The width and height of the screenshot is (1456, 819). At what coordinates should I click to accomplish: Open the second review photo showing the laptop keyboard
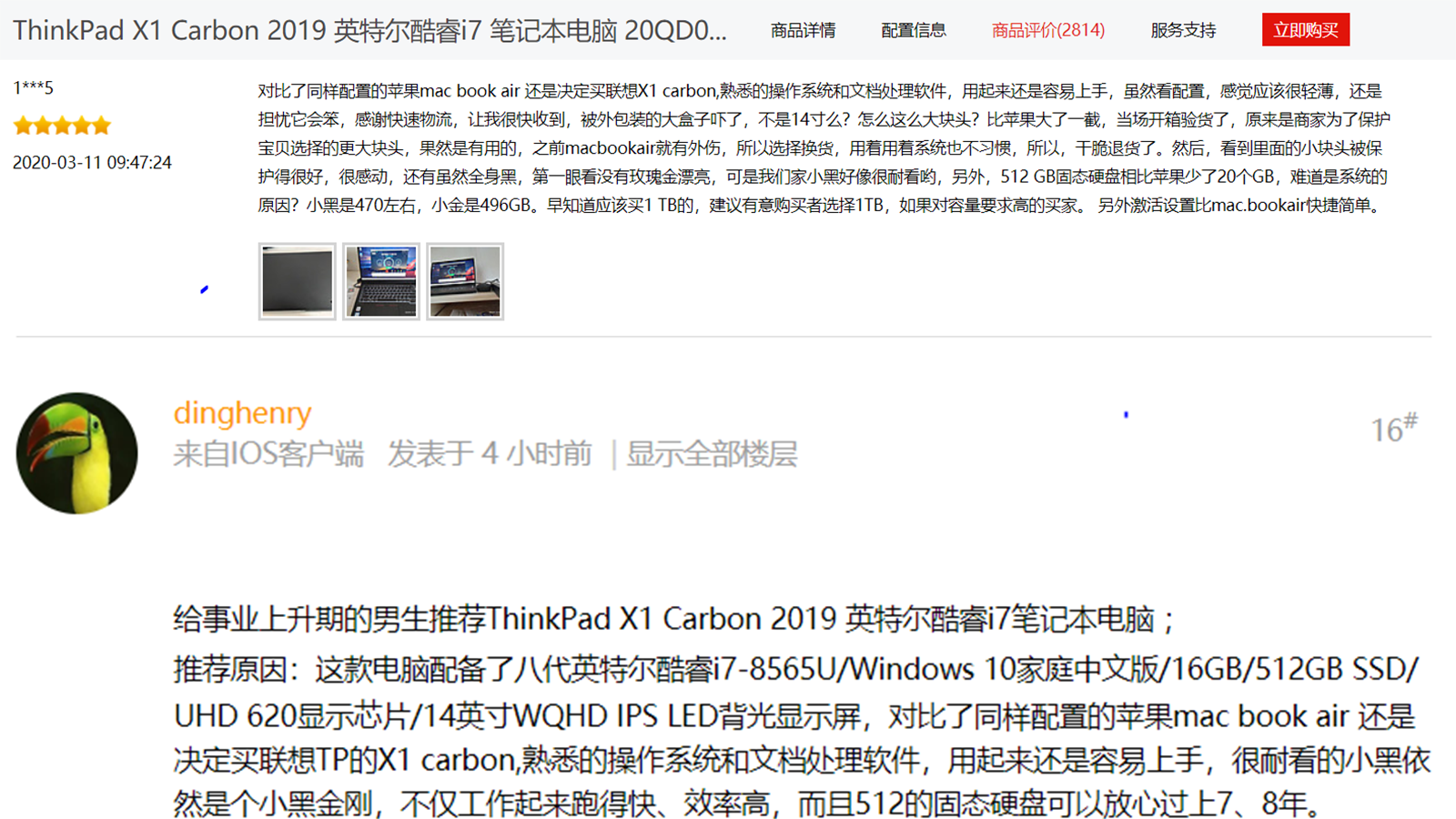[381, 281]
